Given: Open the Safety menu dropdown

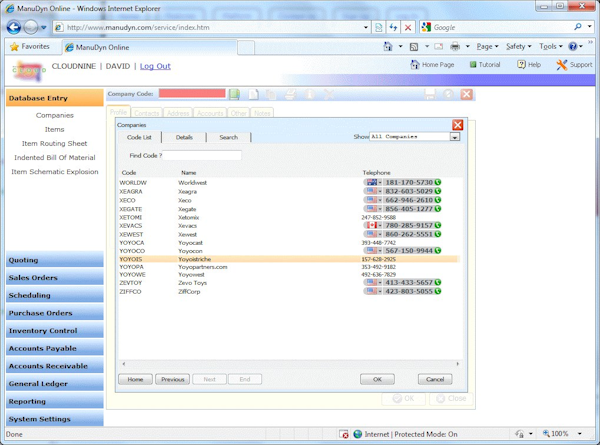Looking at the screenshot, I should (519, 47).
